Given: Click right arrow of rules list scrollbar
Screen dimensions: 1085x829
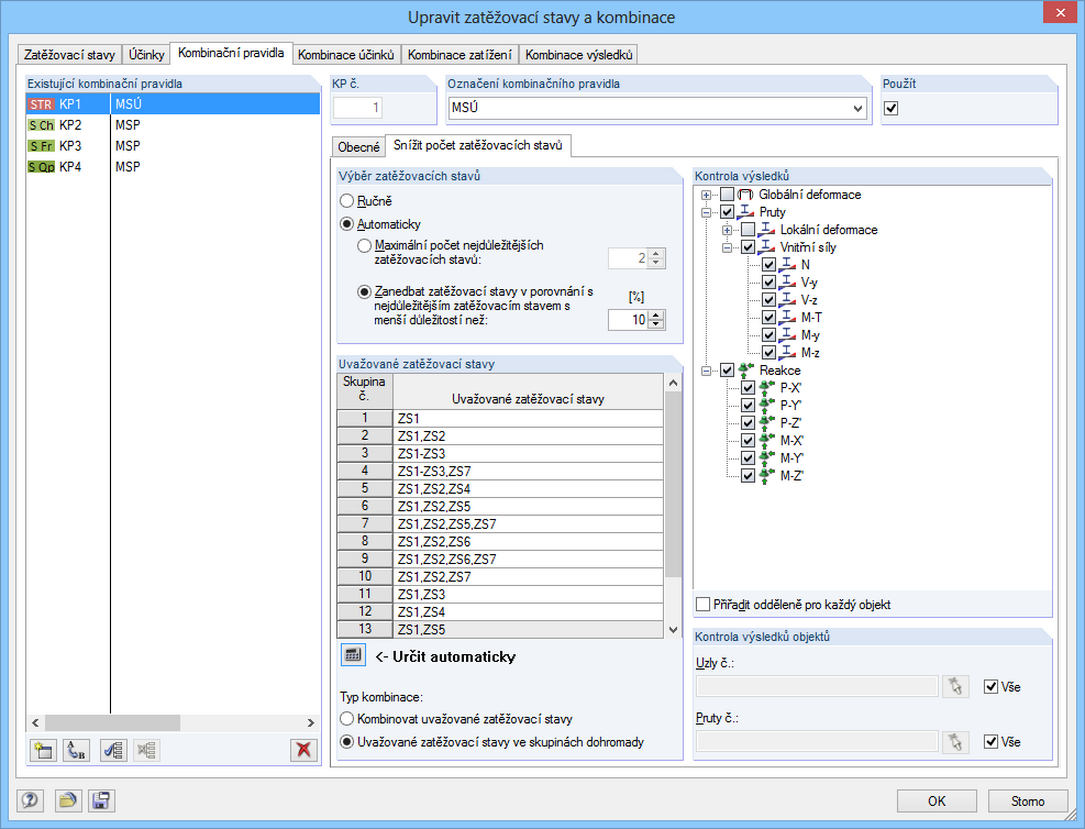Looking at the screenshot, I should click(311, 722).
